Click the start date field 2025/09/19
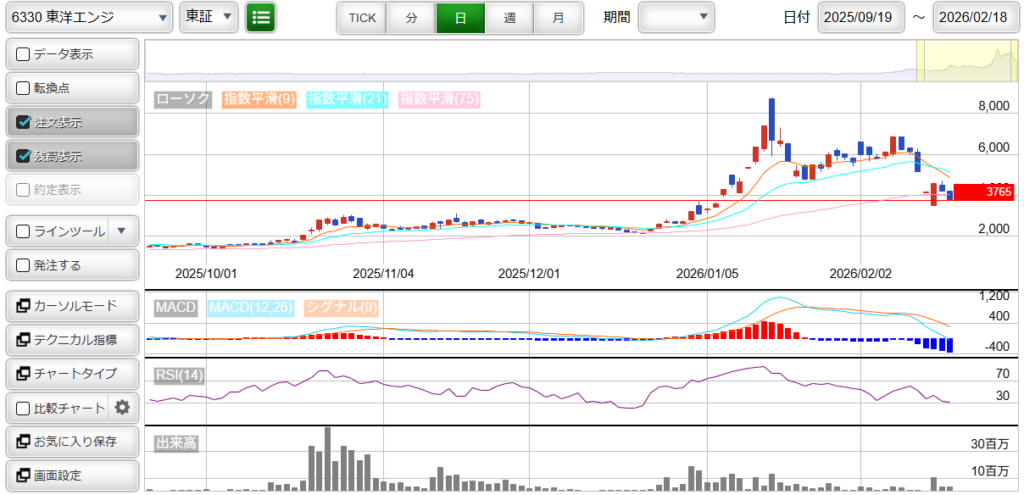Screen dimensions: 1024x495 [860, 17]
